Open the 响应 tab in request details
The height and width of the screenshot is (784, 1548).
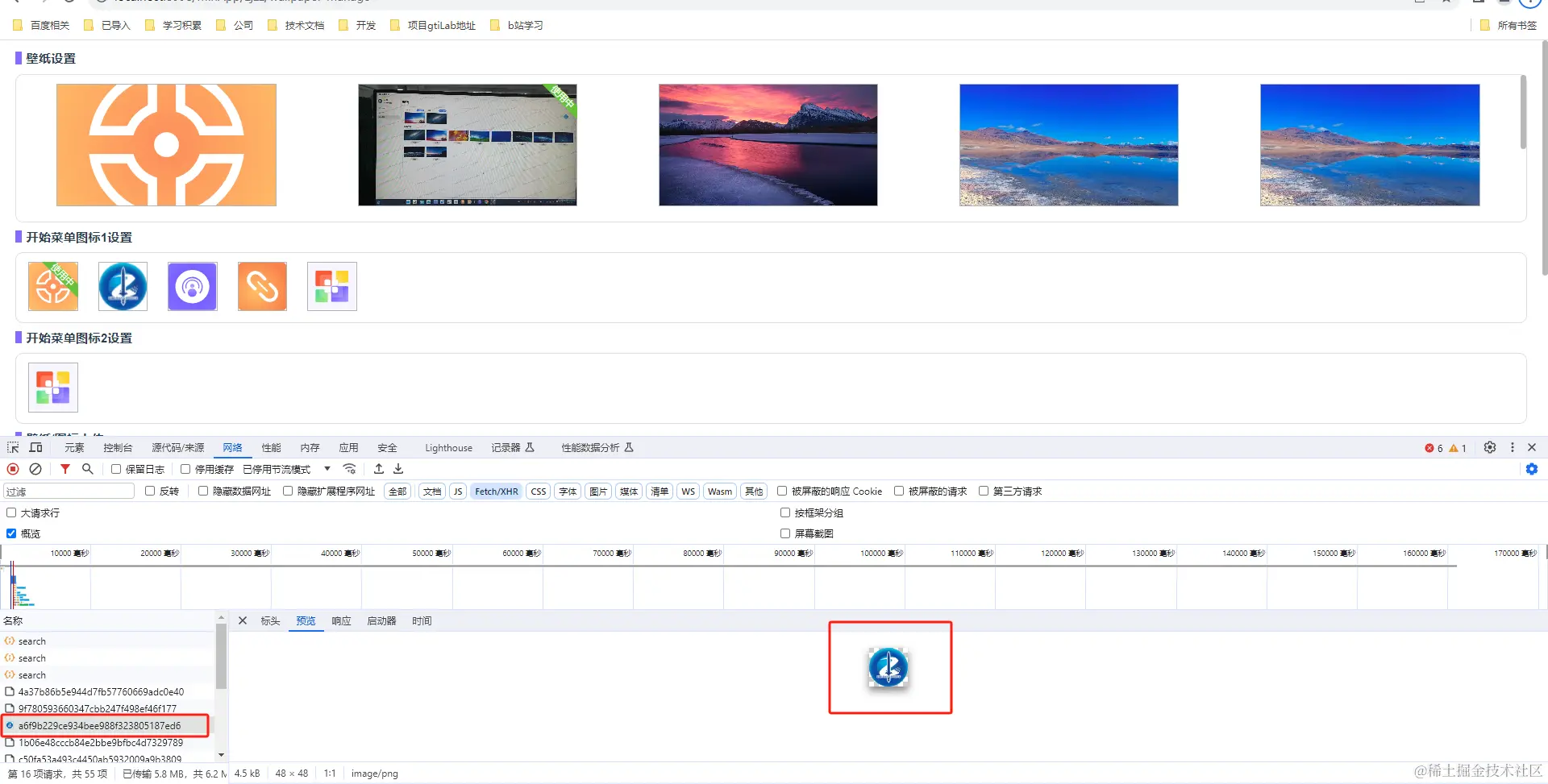pyautogui.click(x=341, y=620)
